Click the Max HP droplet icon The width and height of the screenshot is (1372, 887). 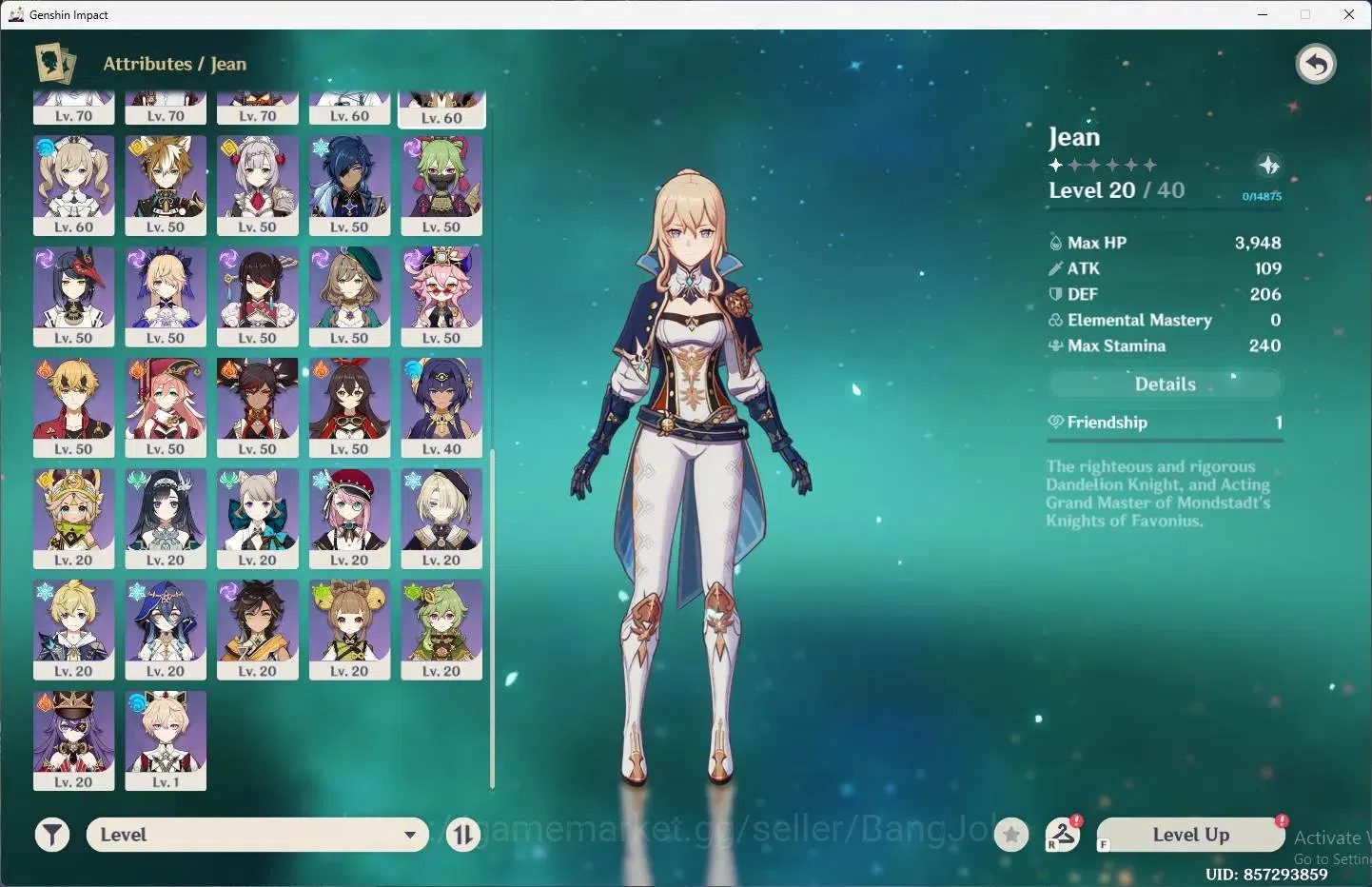tap(1055, 243)
